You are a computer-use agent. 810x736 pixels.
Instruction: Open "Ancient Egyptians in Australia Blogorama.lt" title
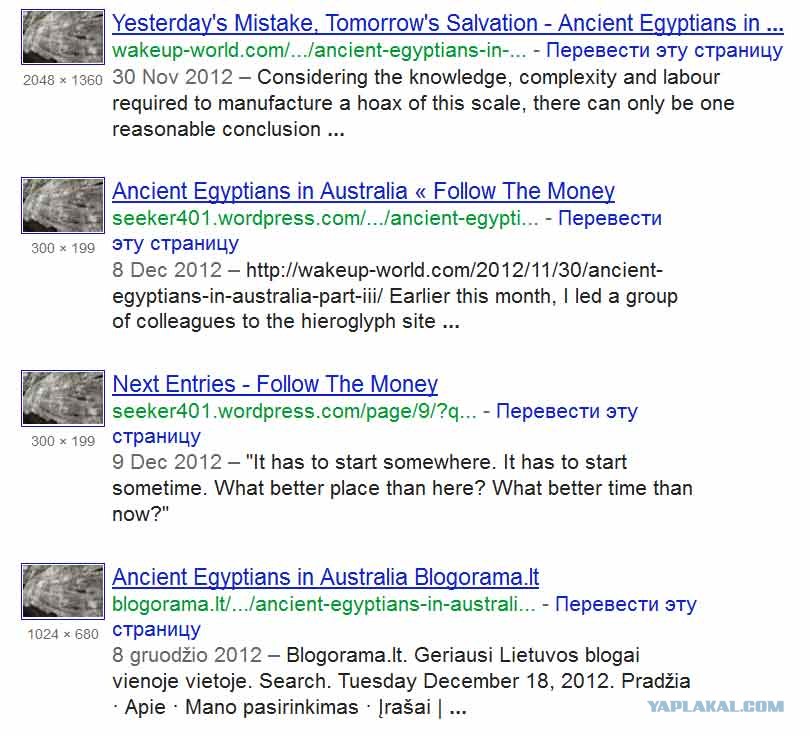point(325,577)
